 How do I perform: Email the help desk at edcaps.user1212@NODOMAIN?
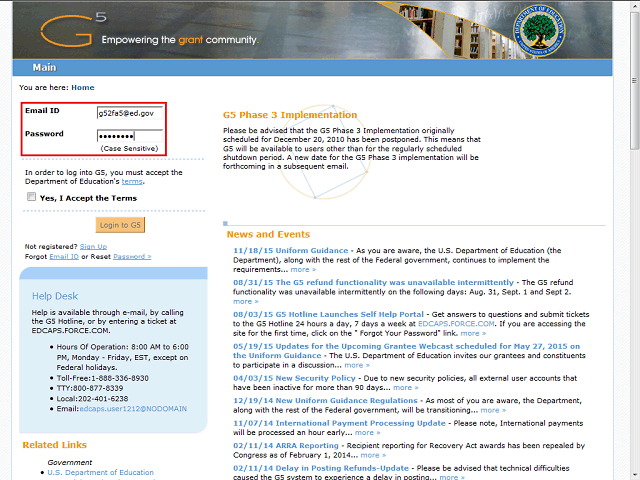133,409
